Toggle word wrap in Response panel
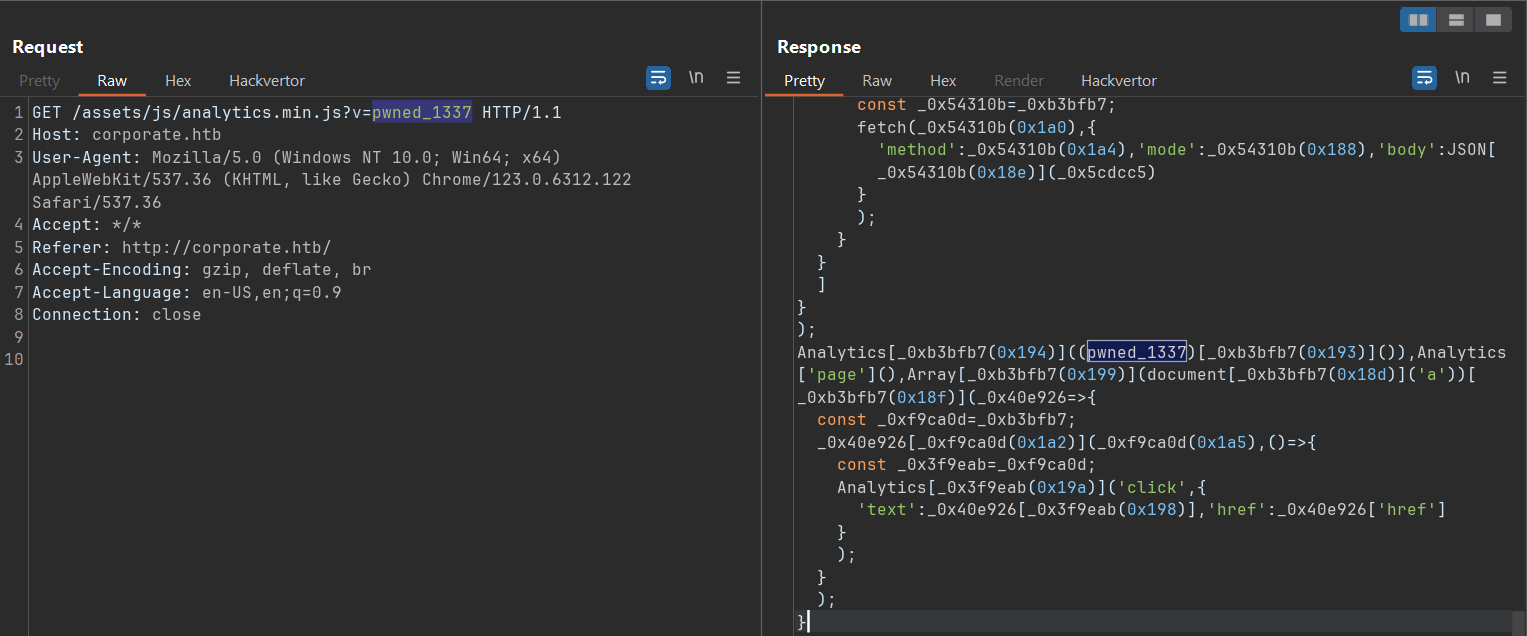The width and height of the screenshot is (1527, 636). coord(1424,78)
